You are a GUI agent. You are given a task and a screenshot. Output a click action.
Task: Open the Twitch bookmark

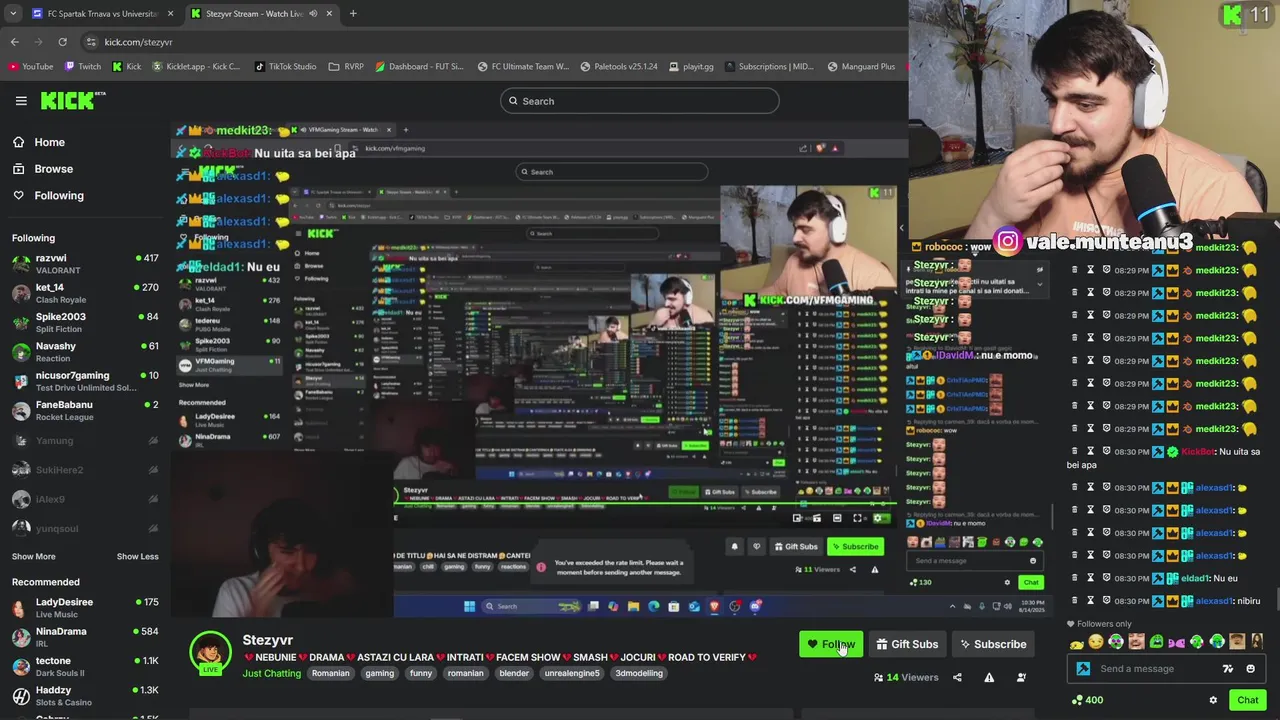83,67
